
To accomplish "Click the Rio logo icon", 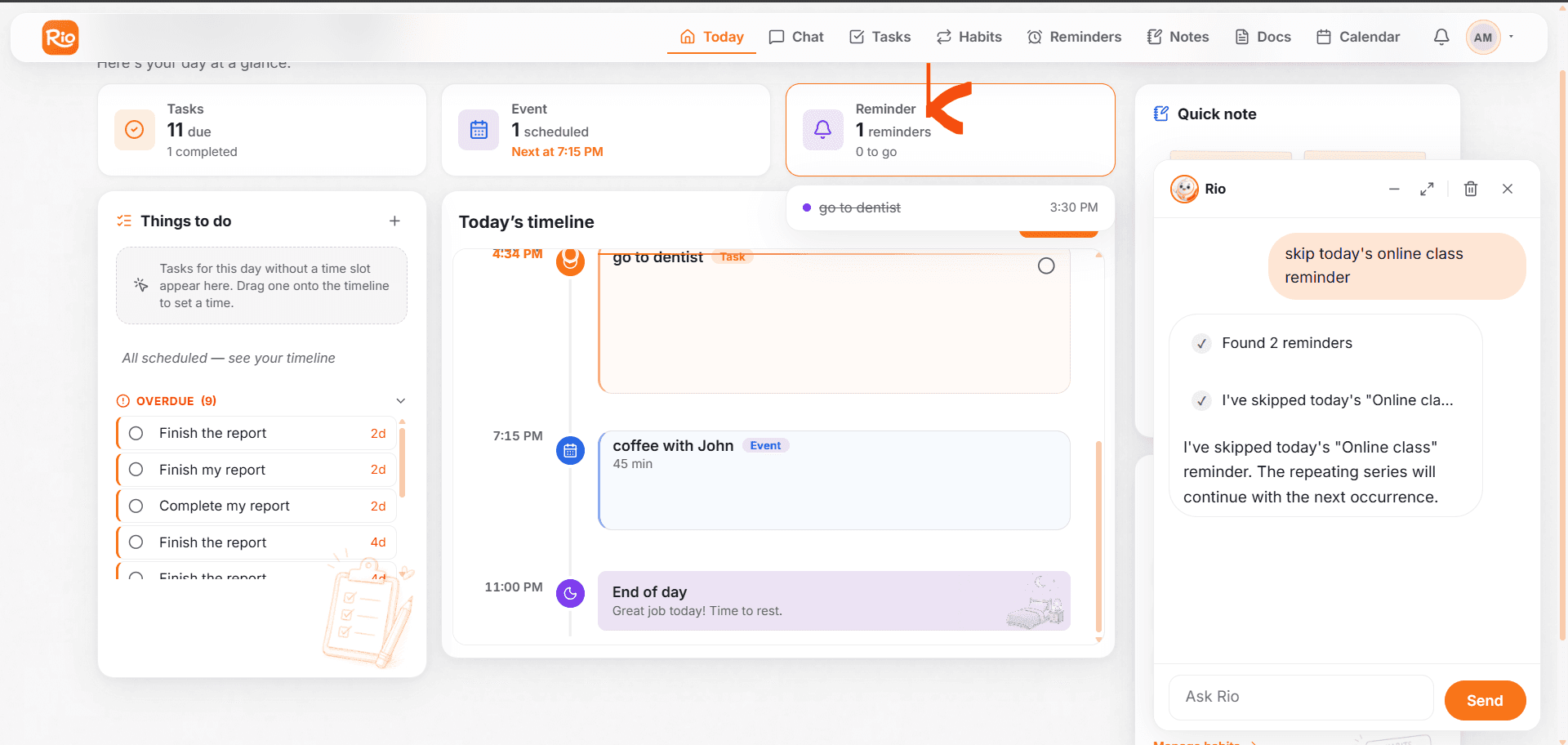I will coord(60,38).
